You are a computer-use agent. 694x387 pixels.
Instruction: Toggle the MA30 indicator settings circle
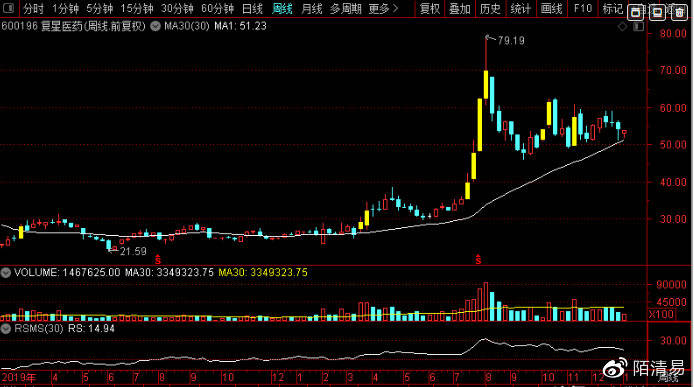(x=155, y=27)
